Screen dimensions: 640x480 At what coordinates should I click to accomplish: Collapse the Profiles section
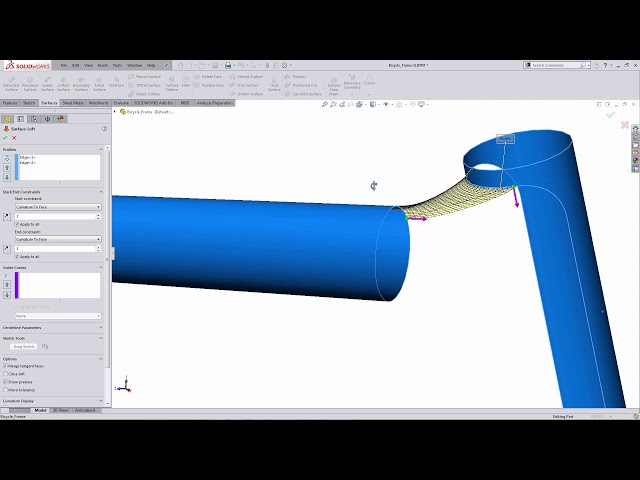pyautogui.click(x=101, y=149)
